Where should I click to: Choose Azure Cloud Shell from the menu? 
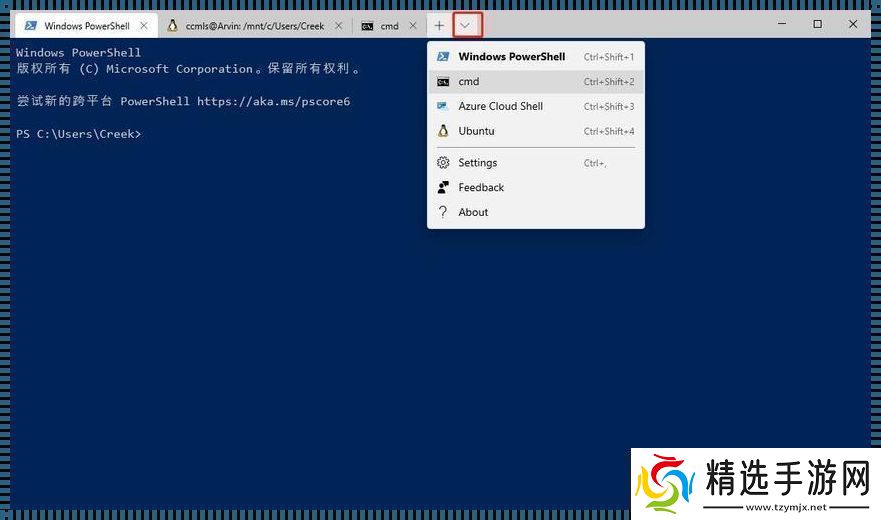pyautogui.click(x=500, y=106)
